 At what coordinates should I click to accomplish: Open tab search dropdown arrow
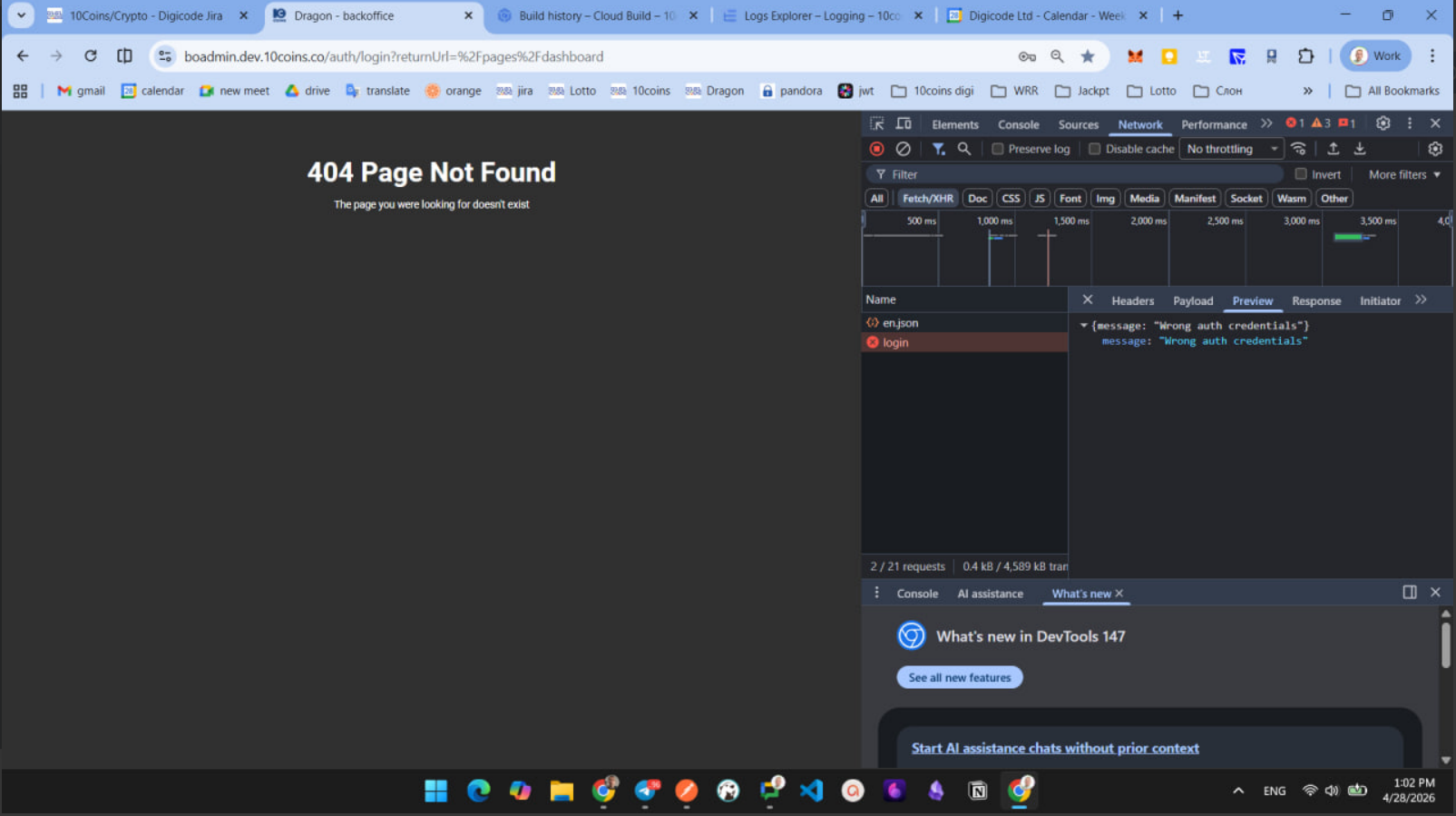(21, 15)
